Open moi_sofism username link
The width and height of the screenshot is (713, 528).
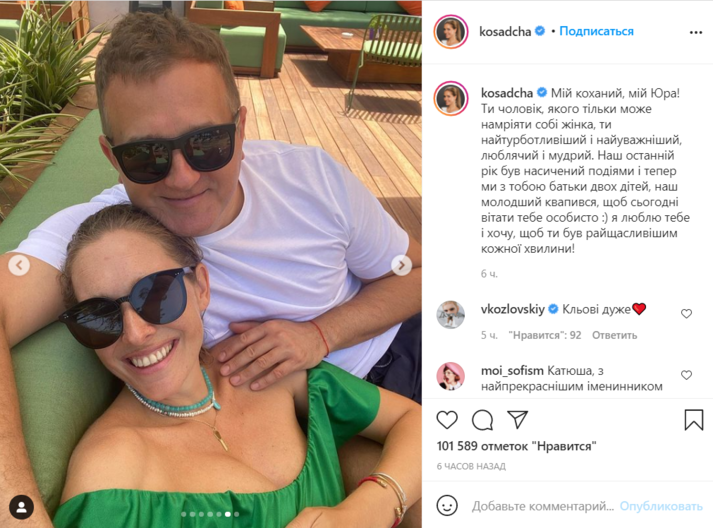point(512,371)
